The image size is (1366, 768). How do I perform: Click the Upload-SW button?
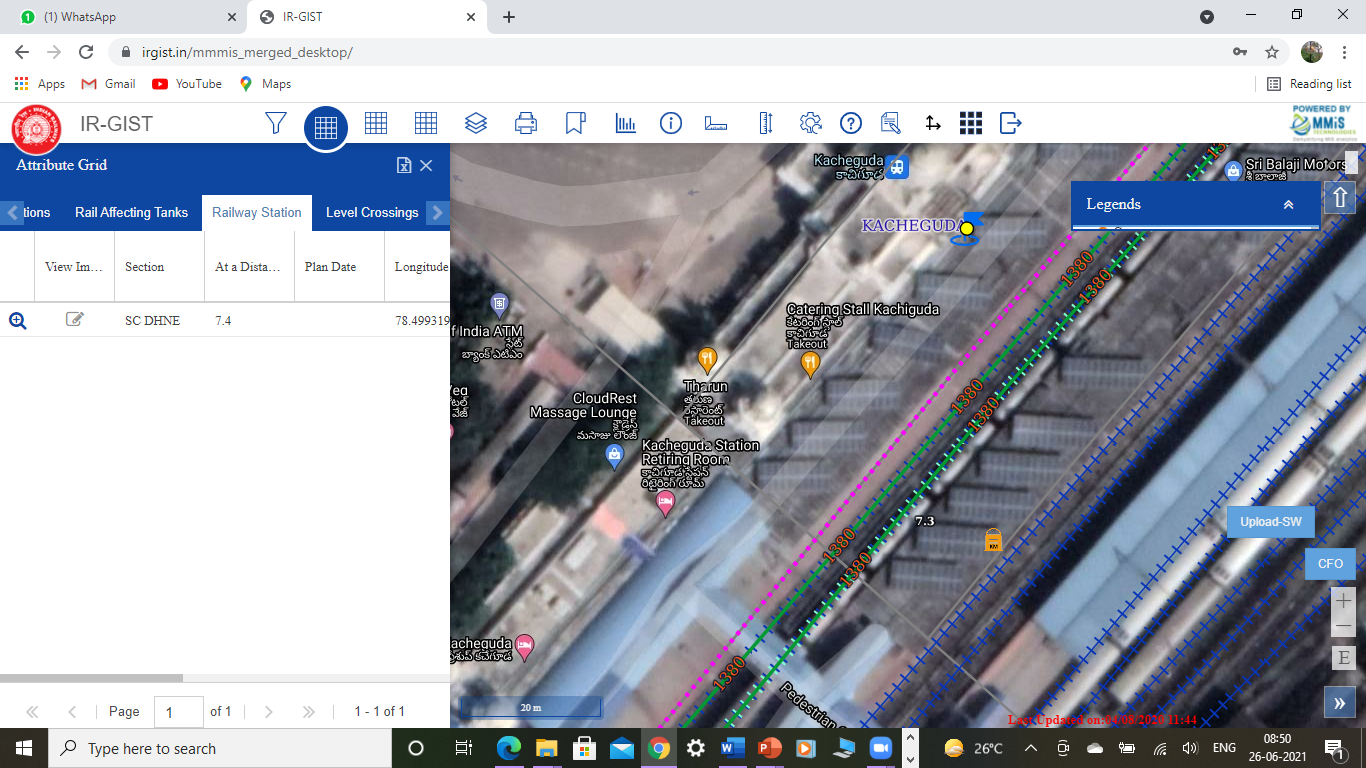(x=1270, y=522)
